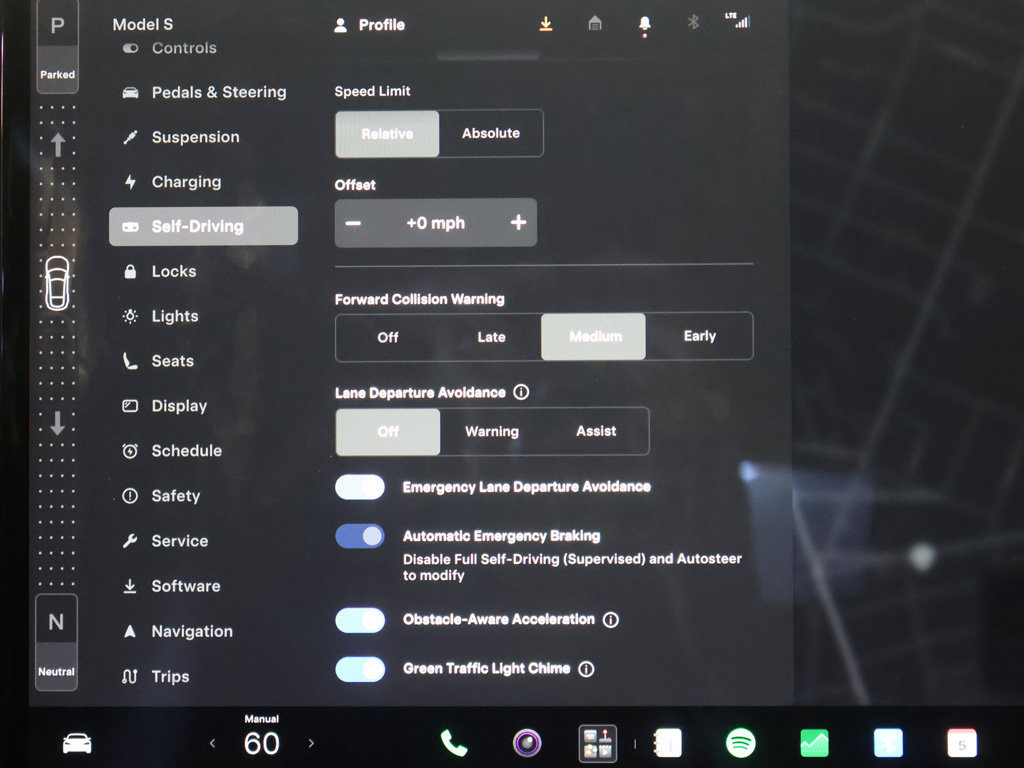Viewport: 1024px width, 768px height.
Task: Increase the speed offset with plus
Action: click(519, 223)
